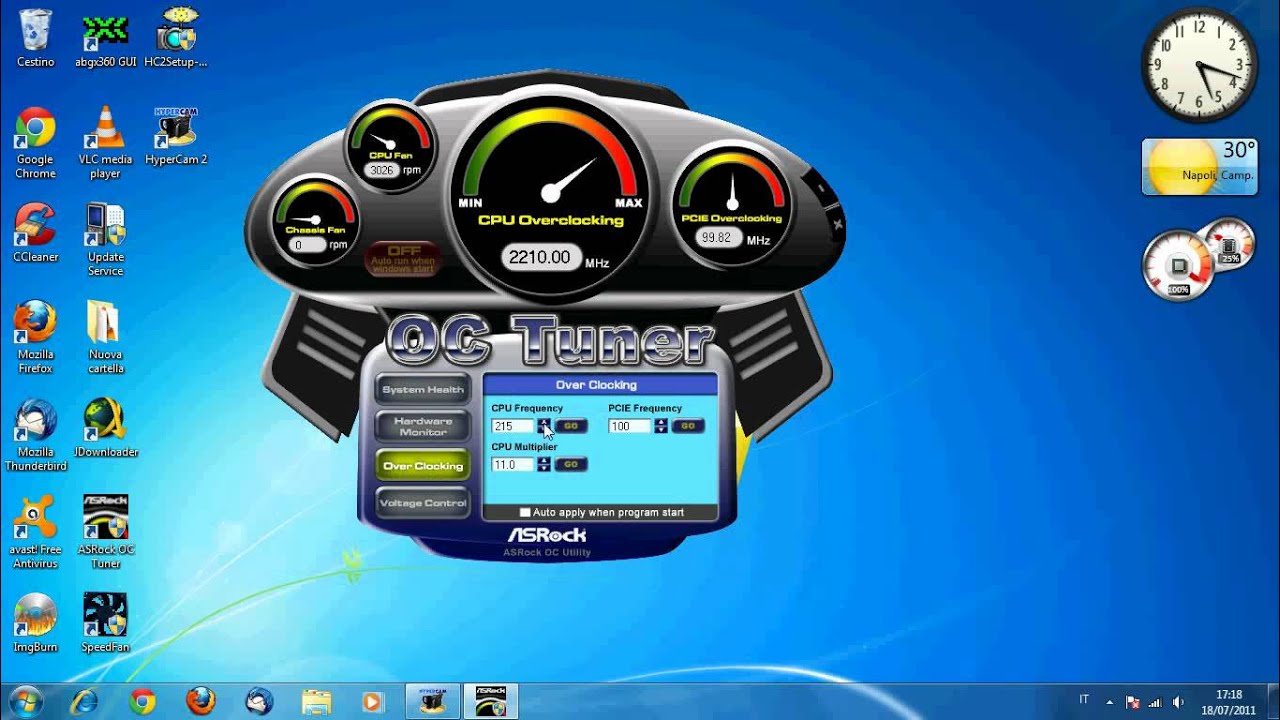The height and width of the screenshot is (720, 1280).
Task: Apply PCIE Frequency with GO button
Action: 688,426
